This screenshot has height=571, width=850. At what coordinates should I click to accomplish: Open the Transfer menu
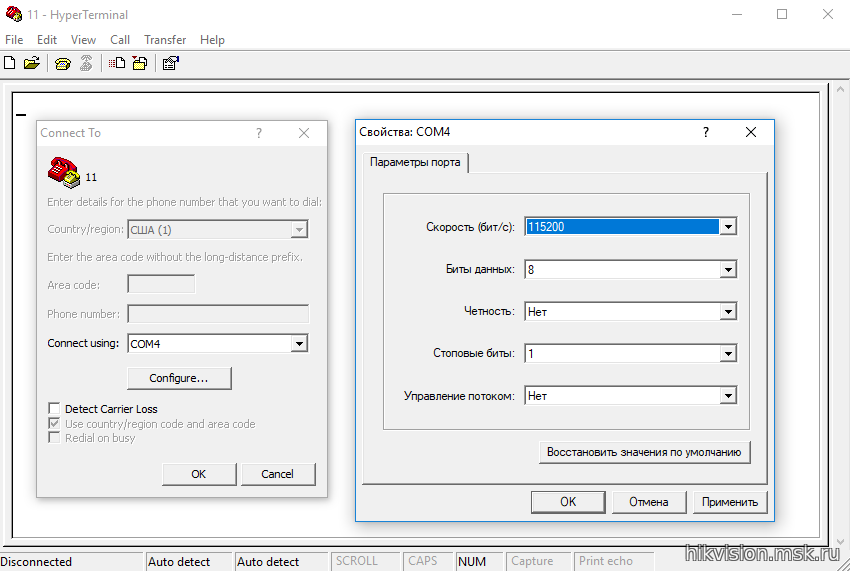tap(165, 40)
